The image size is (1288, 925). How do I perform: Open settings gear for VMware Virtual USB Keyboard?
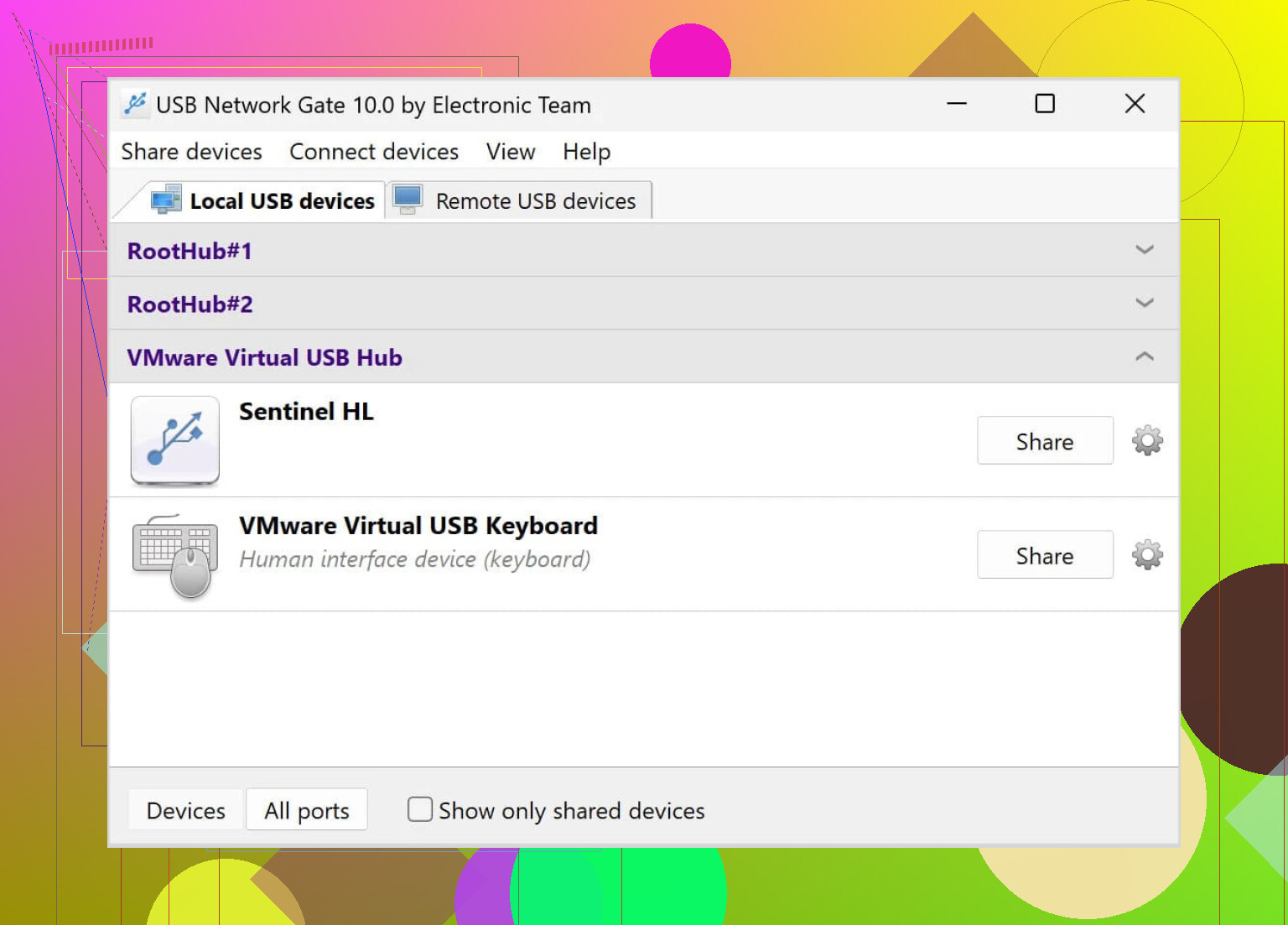[1147, 554]
